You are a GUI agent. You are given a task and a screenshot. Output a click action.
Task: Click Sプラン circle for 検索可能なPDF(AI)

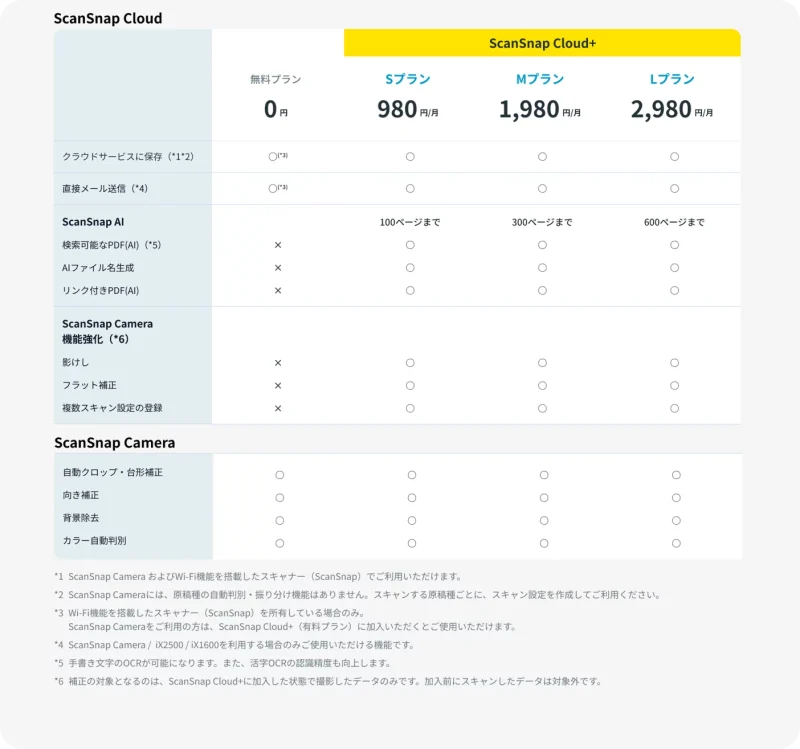410,245
